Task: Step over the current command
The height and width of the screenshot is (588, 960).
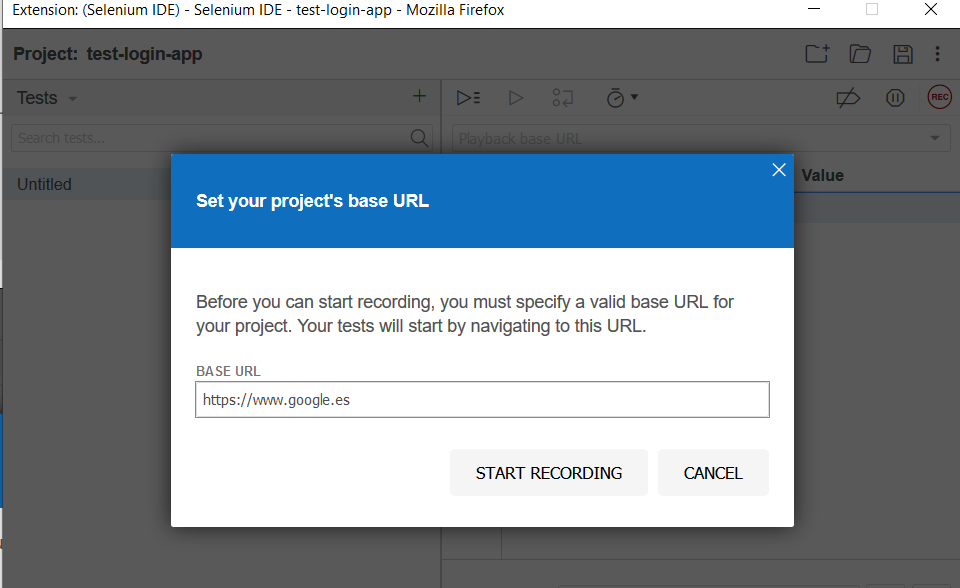Action: [562, 97]
